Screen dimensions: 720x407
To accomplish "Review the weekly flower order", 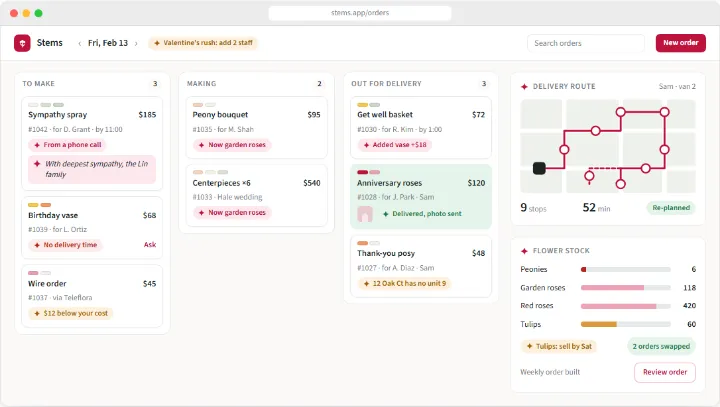I will tap(665, 372).
